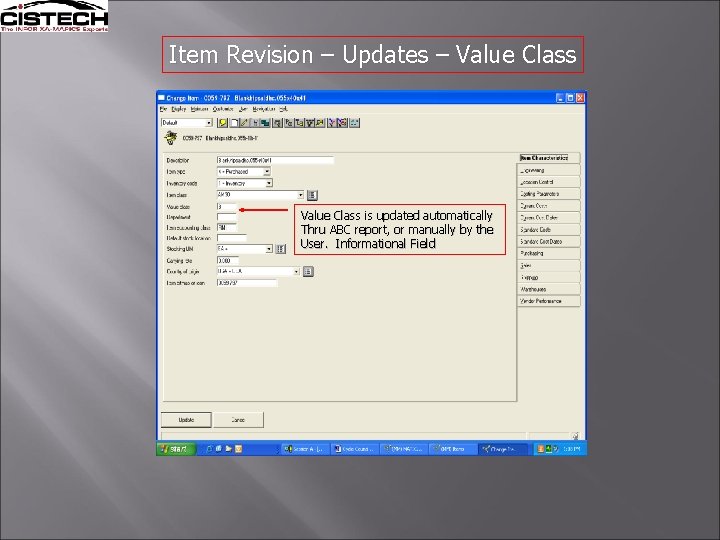The height and width of the screenshot is (540, 720).
Task: Click the Value class input field
Action: click(226, 207)
